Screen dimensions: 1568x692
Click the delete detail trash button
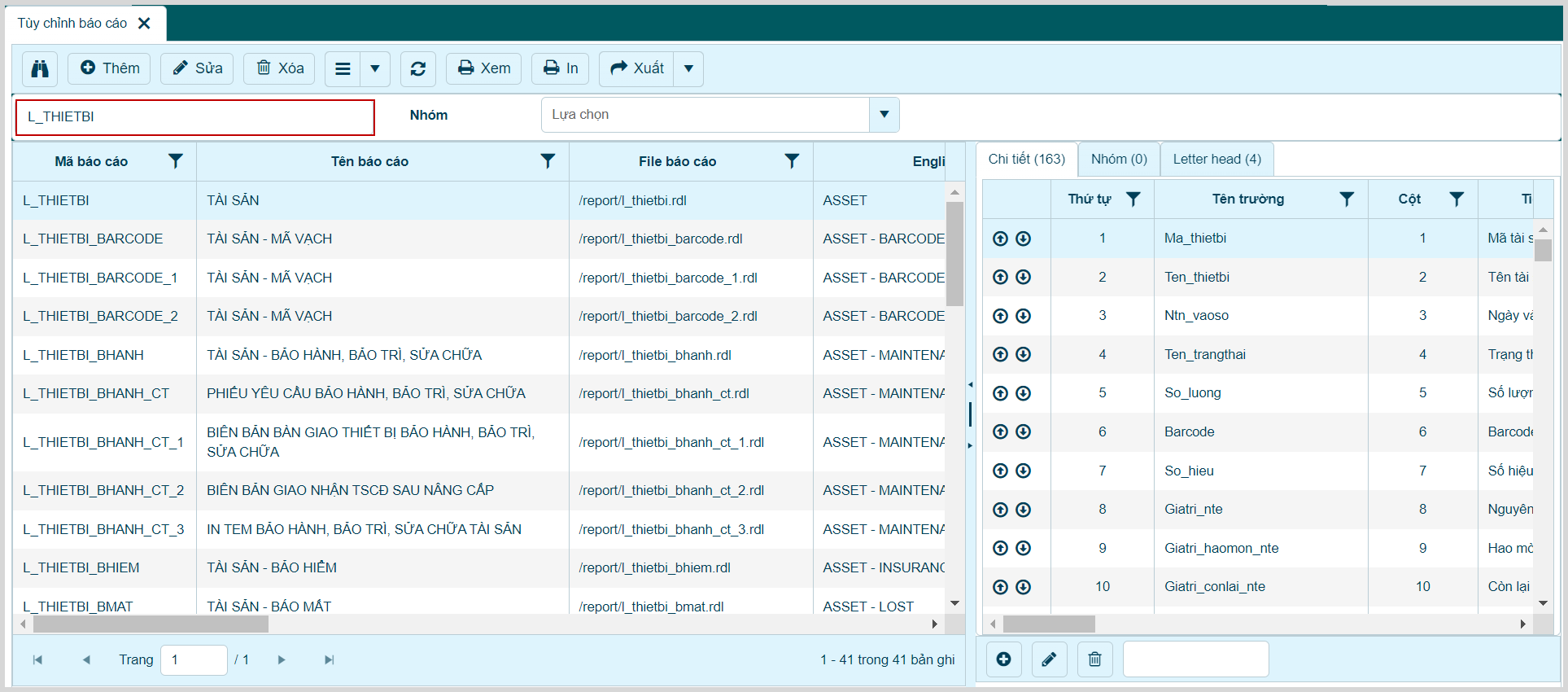tap(1095, 659)
